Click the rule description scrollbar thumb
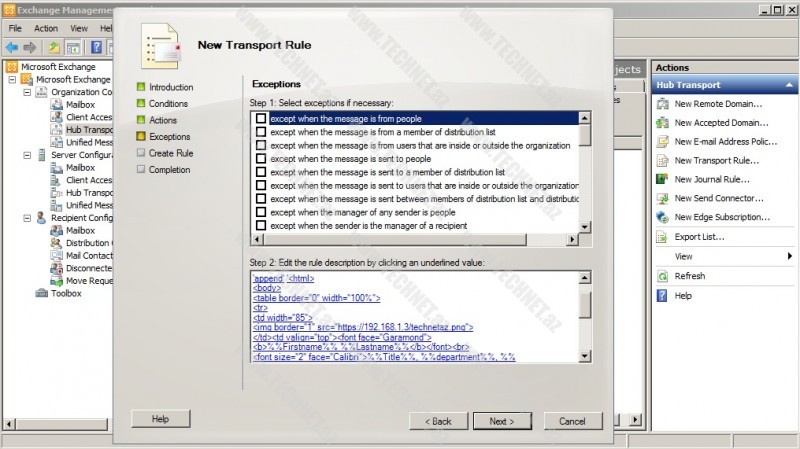This screenshot has width=800, height=449. [585, 305]
